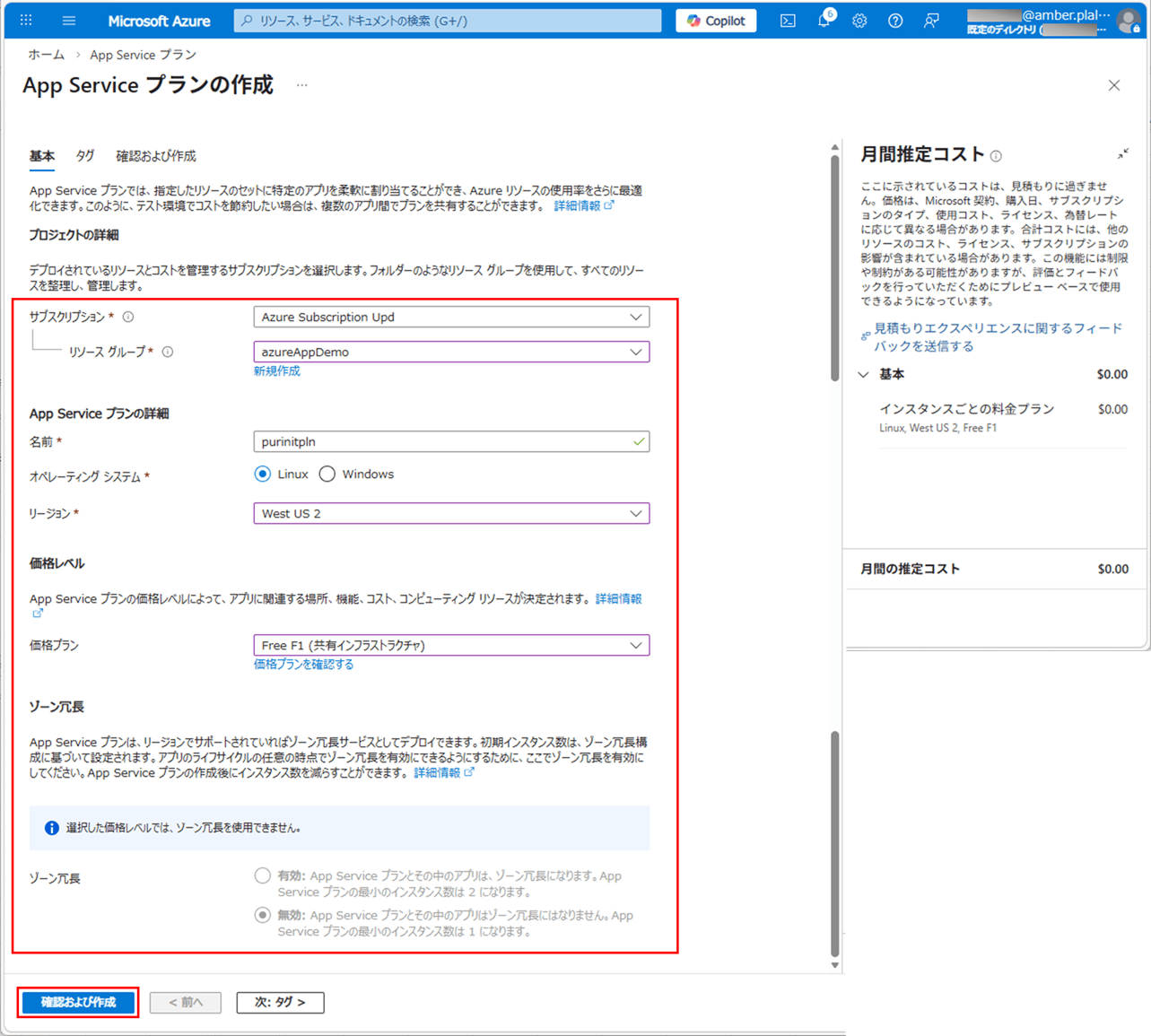Open the notifications bell
Viewport: 1151px width, 1036px height.
824,21
